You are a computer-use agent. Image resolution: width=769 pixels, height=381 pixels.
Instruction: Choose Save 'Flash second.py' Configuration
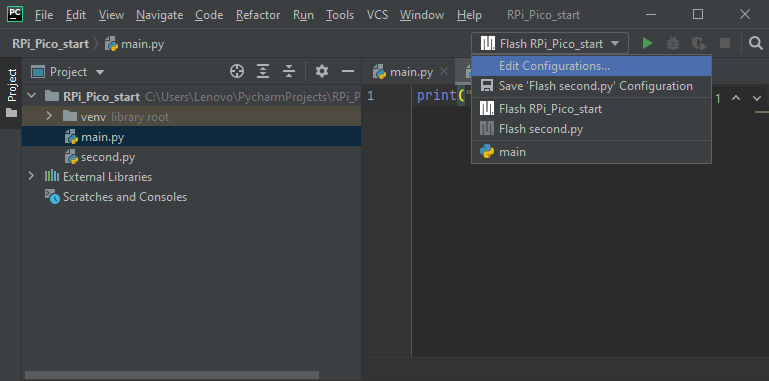pos(591,86)
